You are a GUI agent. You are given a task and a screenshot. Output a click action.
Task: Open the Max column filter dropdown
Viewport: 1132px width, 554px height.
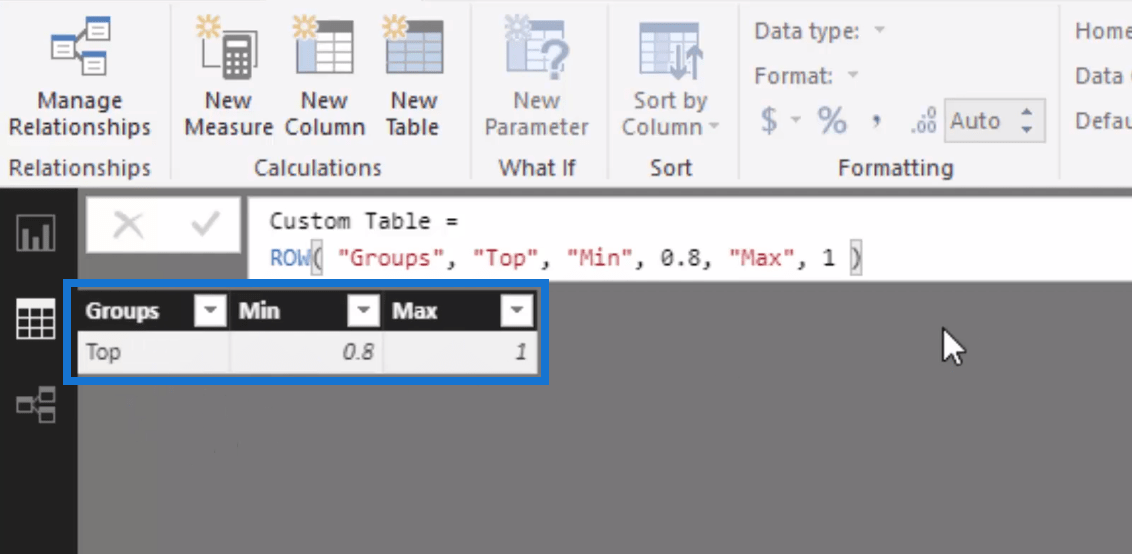pos(517,311)
